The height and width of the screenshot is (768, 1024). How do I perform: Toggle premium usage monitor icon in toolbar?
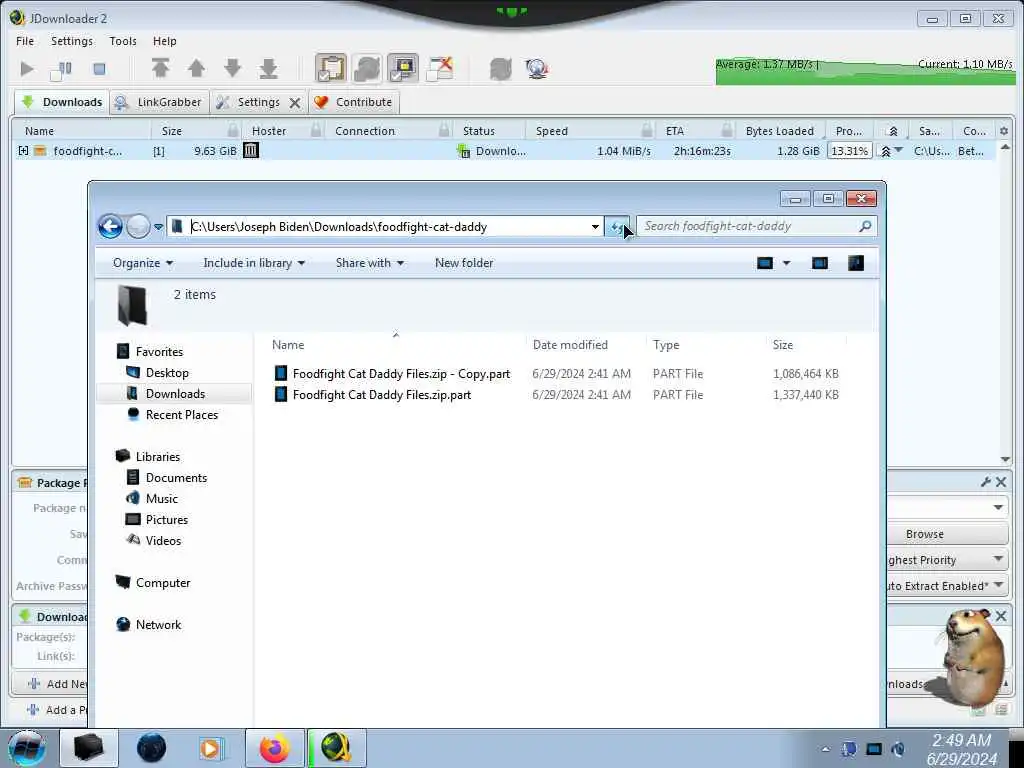coord(403,68)
